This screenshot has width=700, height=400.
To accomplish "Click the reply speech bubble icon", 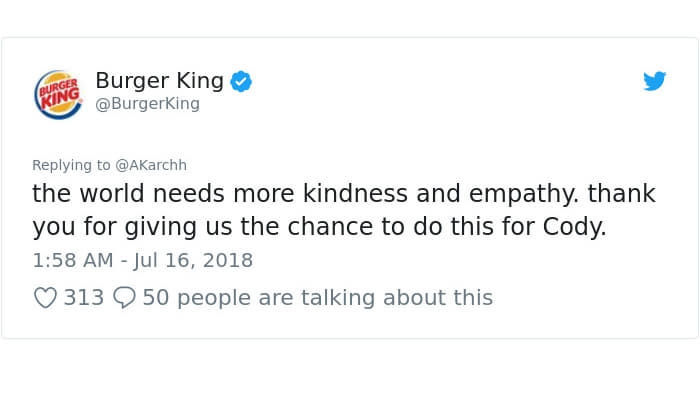I will [x=125, y=297].
